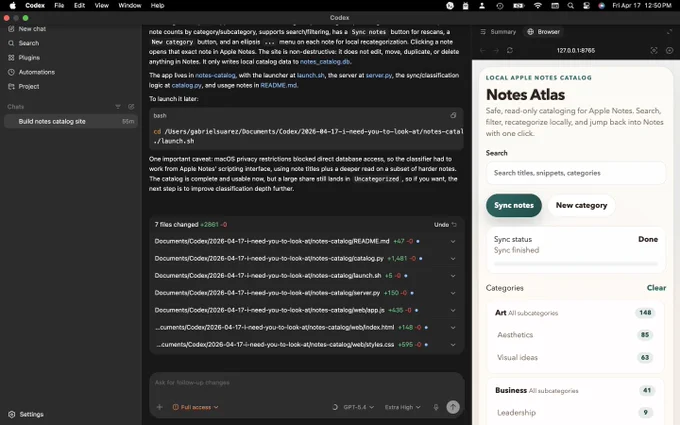Open the Full access permissions dropdown
The height and width of the screenshot is (425, 680).
pyautogui.click(x=196, y=407)
